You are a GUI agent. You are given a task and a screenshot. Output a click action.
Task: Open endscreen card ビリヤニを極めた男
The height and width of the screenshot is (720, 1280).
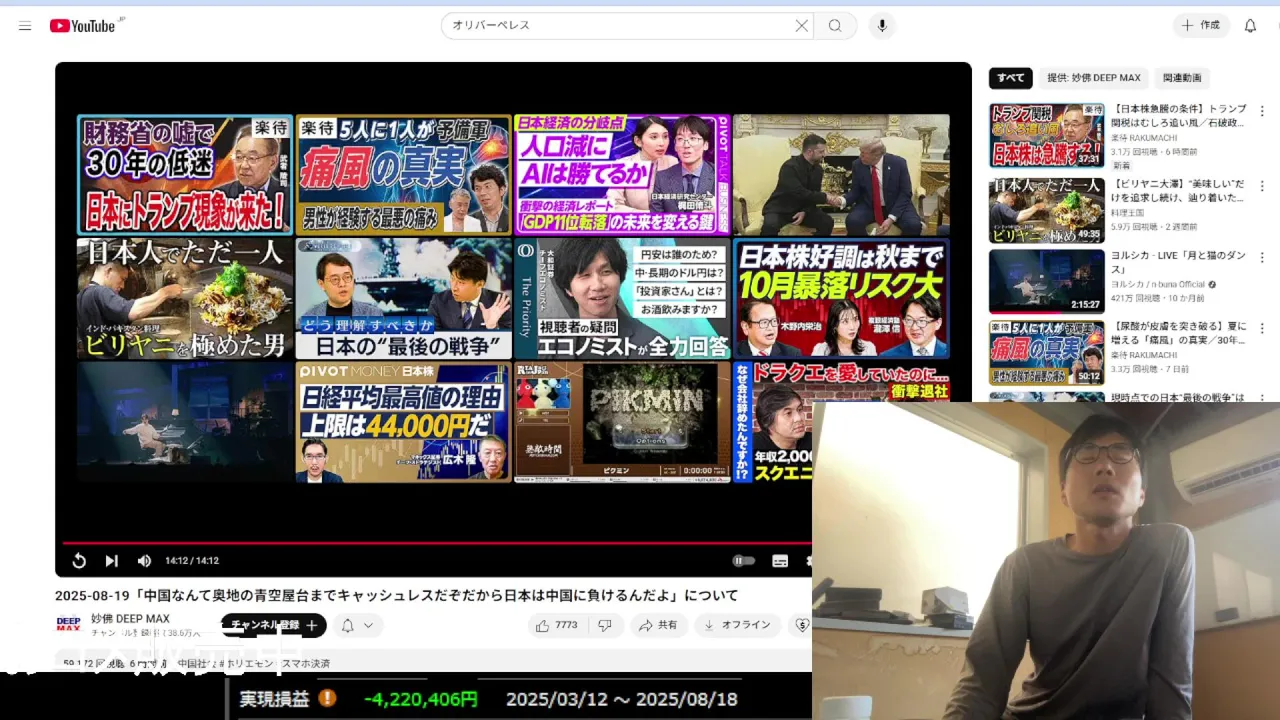coord(185,298)
